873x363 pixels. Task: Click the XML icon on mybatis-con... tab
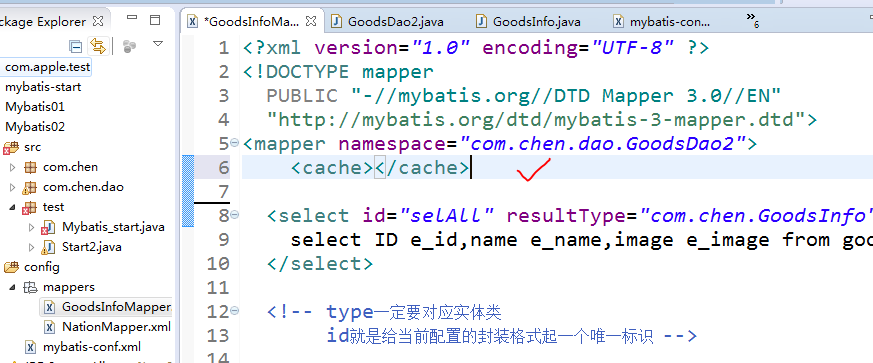[618, 22]
